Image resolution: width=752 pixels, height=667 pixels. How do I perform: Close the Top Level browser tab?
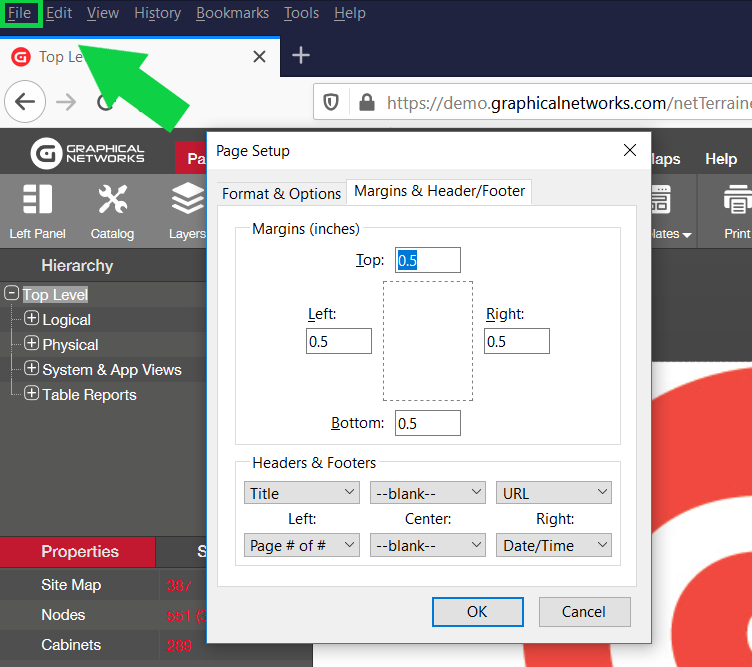tap(259, 57)
